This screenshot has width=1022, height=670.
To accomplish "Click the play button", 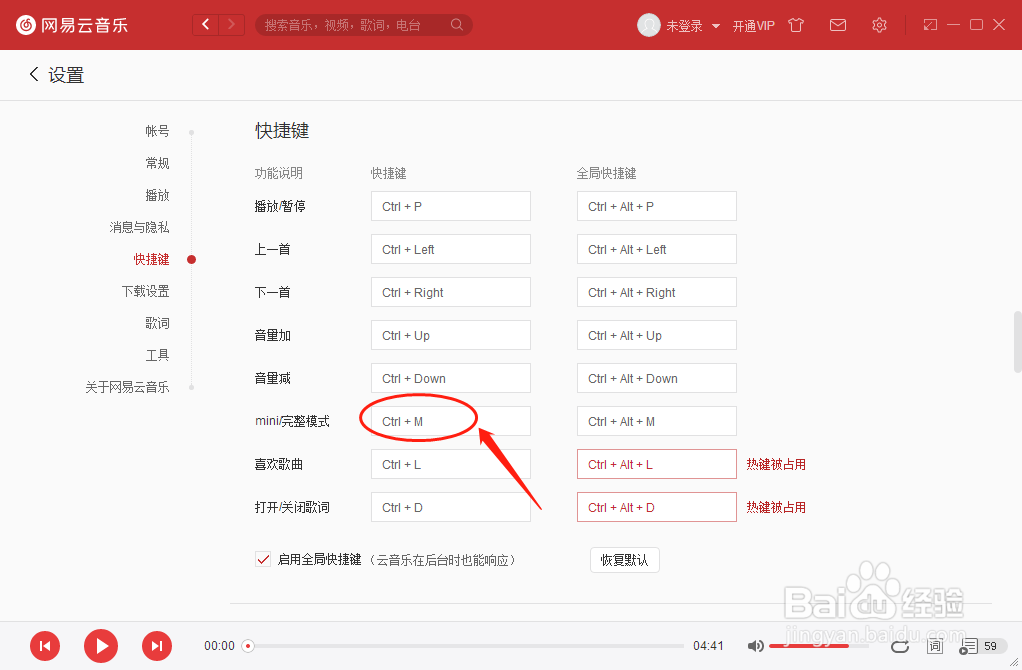I will 100,646.
